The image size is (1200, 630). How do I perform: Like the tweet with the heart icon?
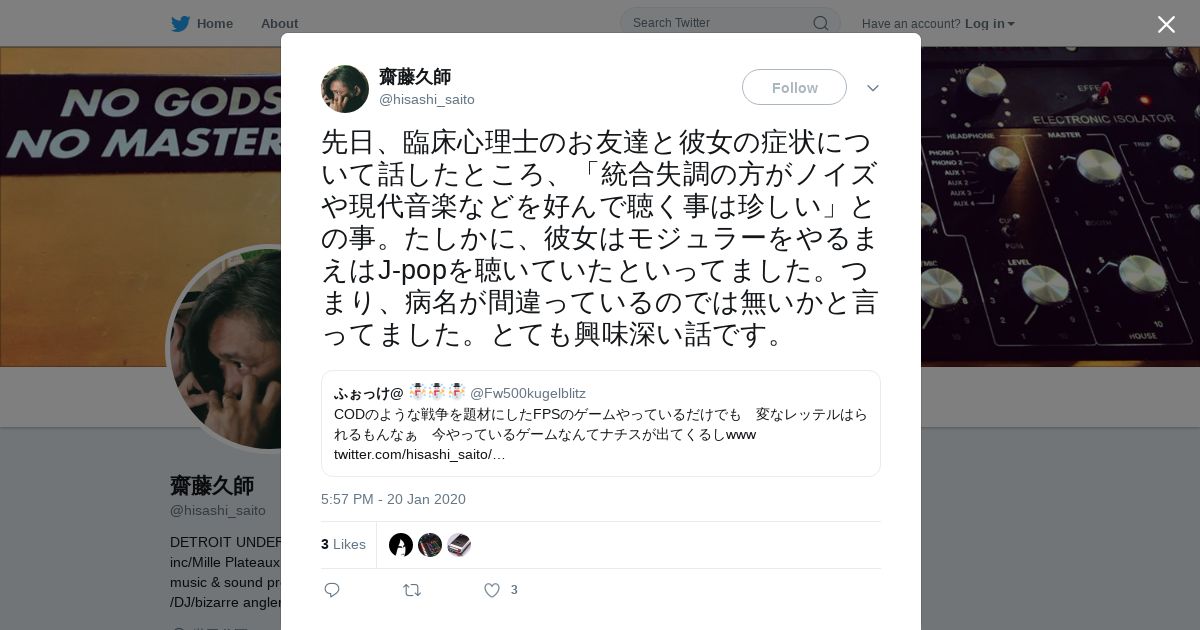pos(492,590)
